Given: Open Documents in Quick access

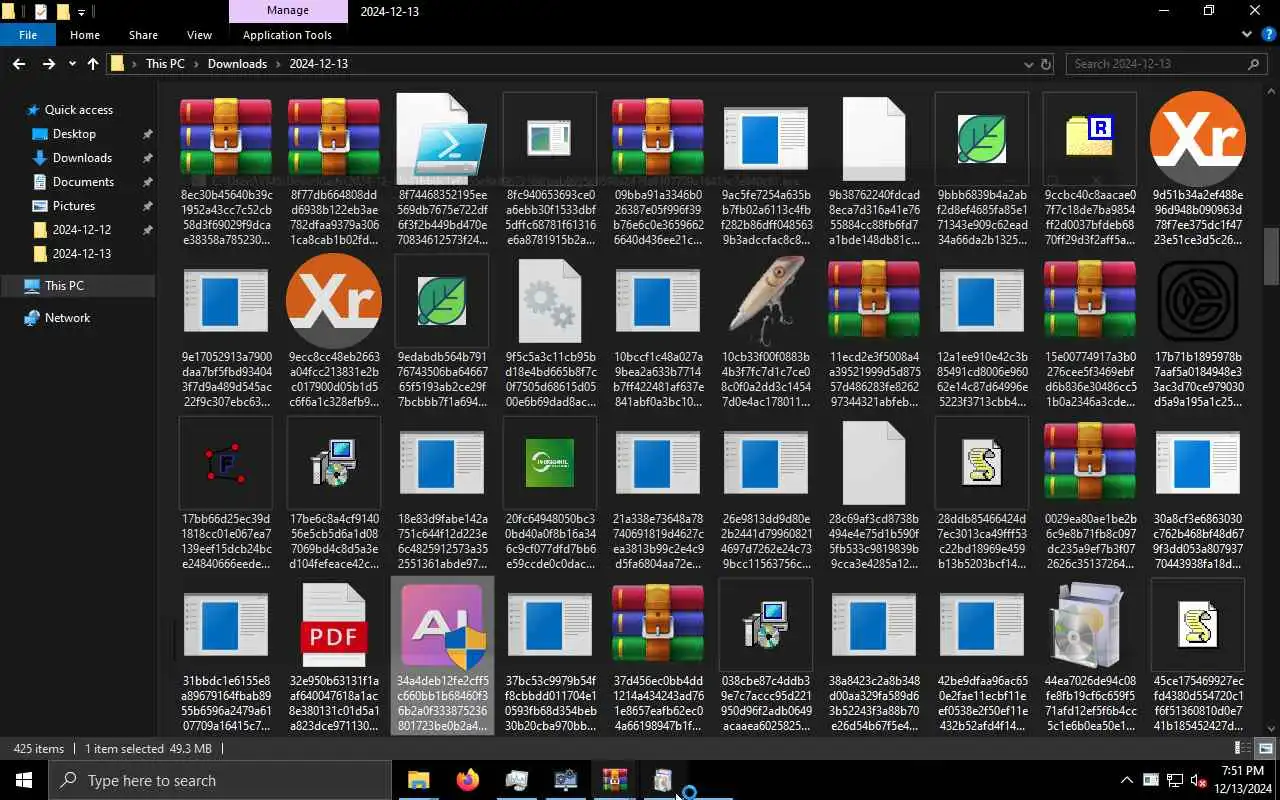Looking at the screenshot, I should (x=83, y=182).
